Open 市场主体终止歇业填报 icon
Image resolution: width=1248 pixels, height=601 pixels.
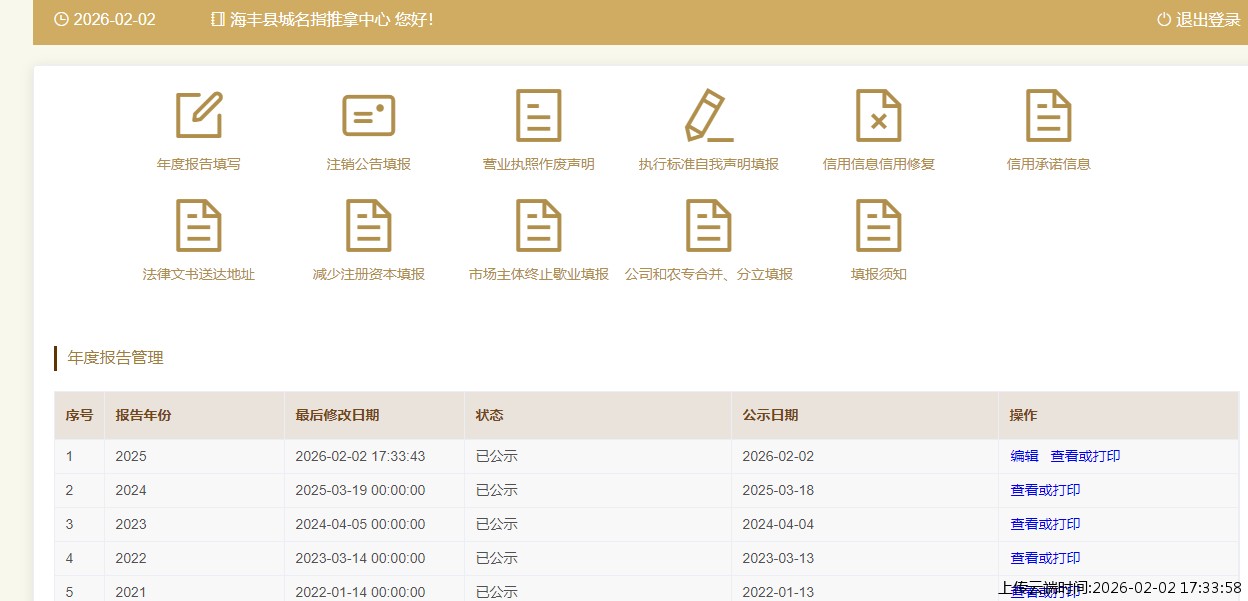coord(538,226)
